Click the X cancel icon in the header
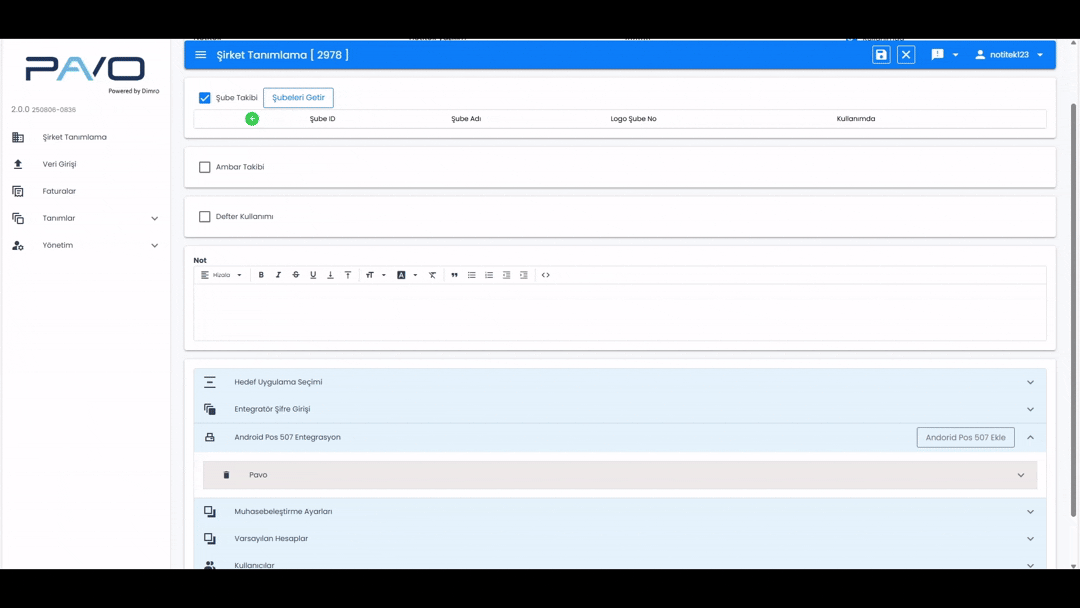This screenshot has width=1080, height=608. 906,55
